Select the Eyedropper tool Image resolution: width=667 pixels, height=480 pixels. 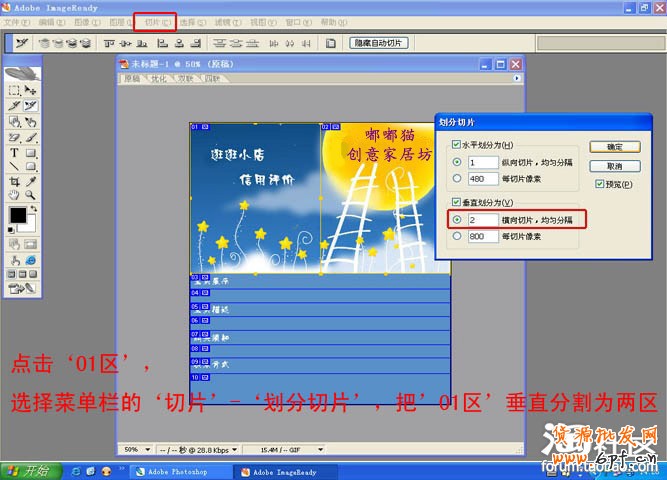(x=31, y=181)
